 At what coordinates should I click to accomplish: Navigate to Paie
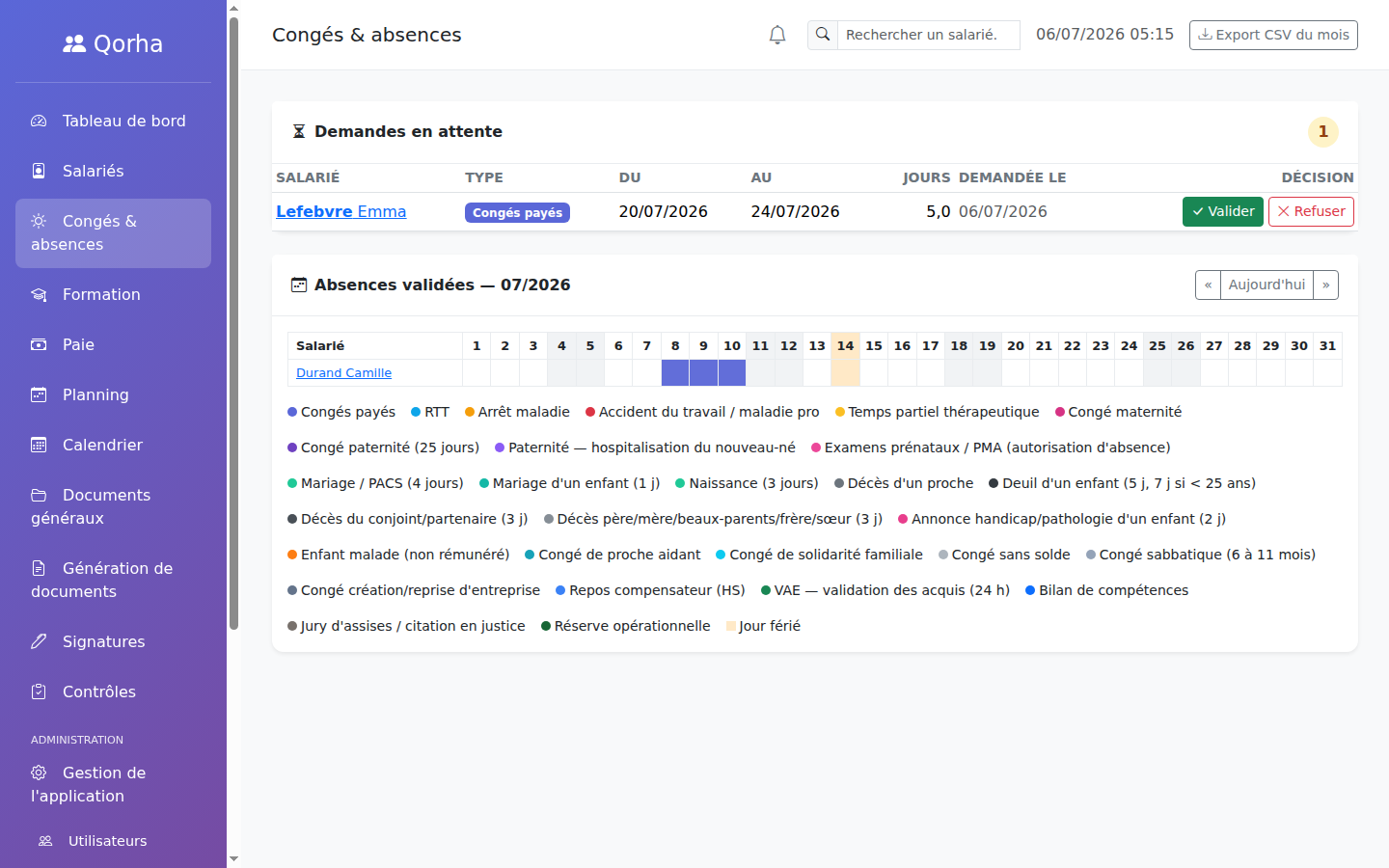(x=113, y=344)
